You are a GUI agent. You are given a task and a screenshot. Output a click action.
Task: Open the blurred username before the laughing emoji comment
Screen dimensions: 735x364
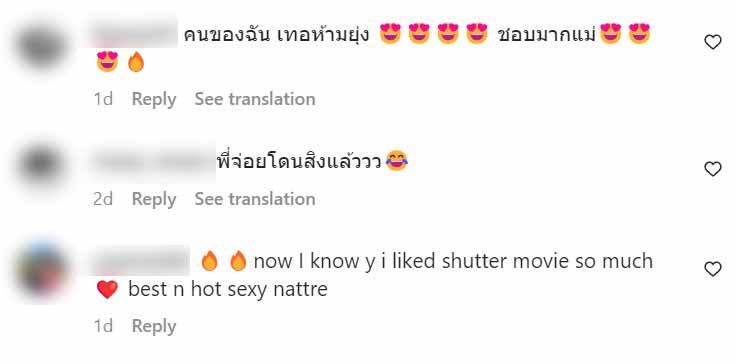152,163
